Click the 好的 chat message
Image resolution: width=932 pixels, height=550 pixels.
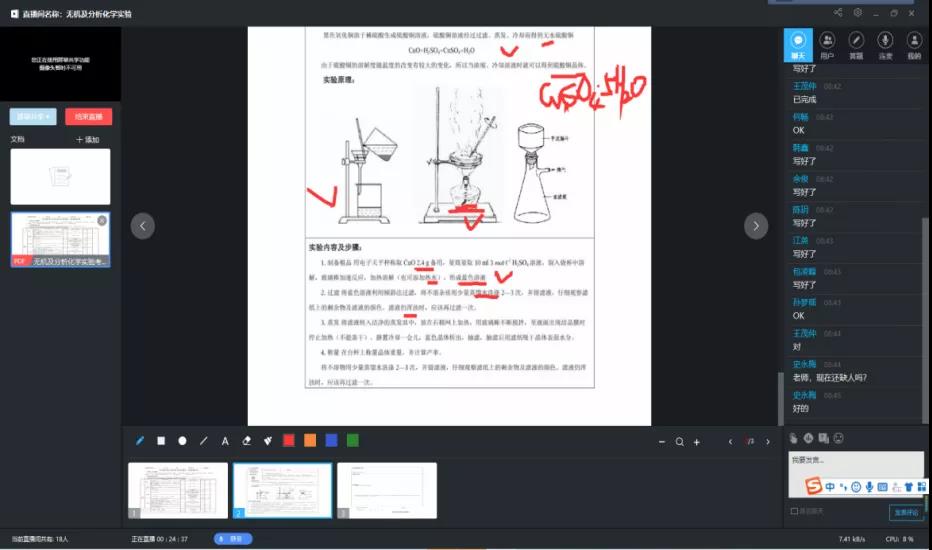[x=801, y=408]
